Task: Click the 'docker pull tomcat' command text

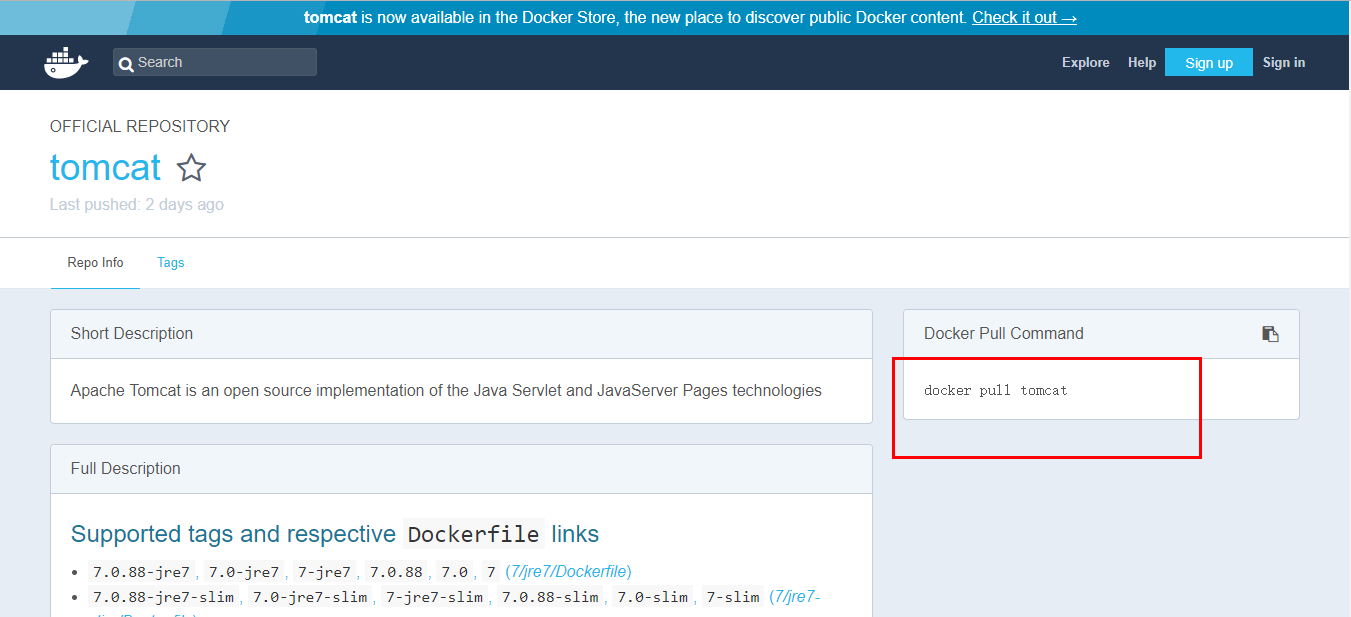Action: click(995, 390)
